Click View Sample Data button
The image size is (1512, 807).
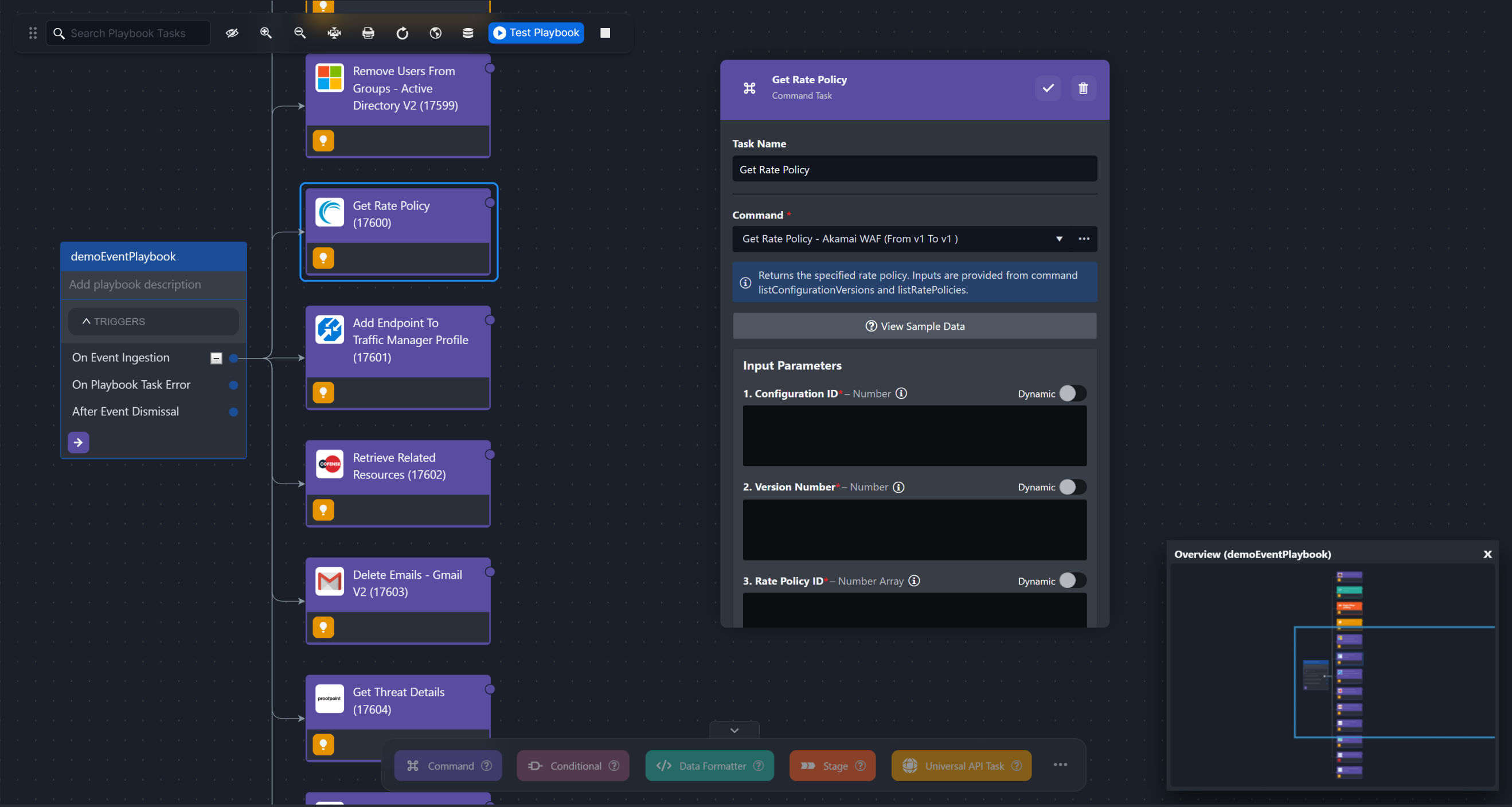click(915, 326)
